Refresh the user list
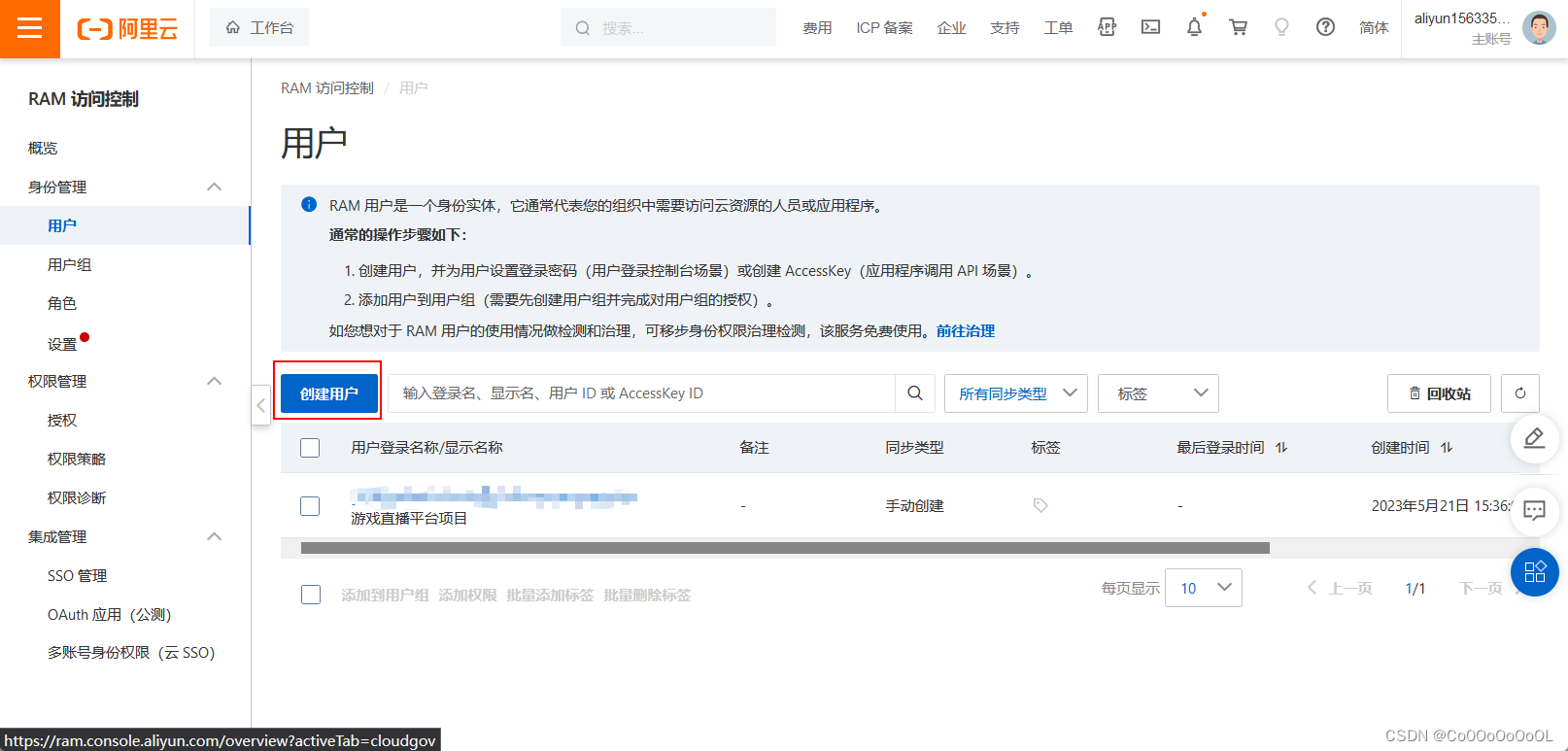 pyautogui.click(x=1520, y=393)
